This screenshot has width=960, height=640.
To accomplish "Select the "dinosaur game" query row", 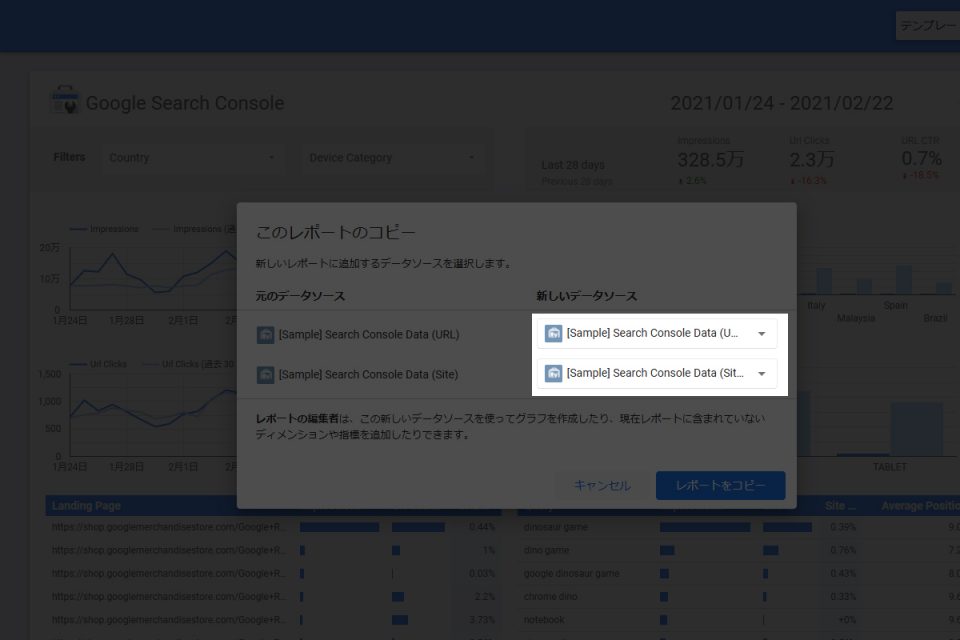I will (554, 527).
